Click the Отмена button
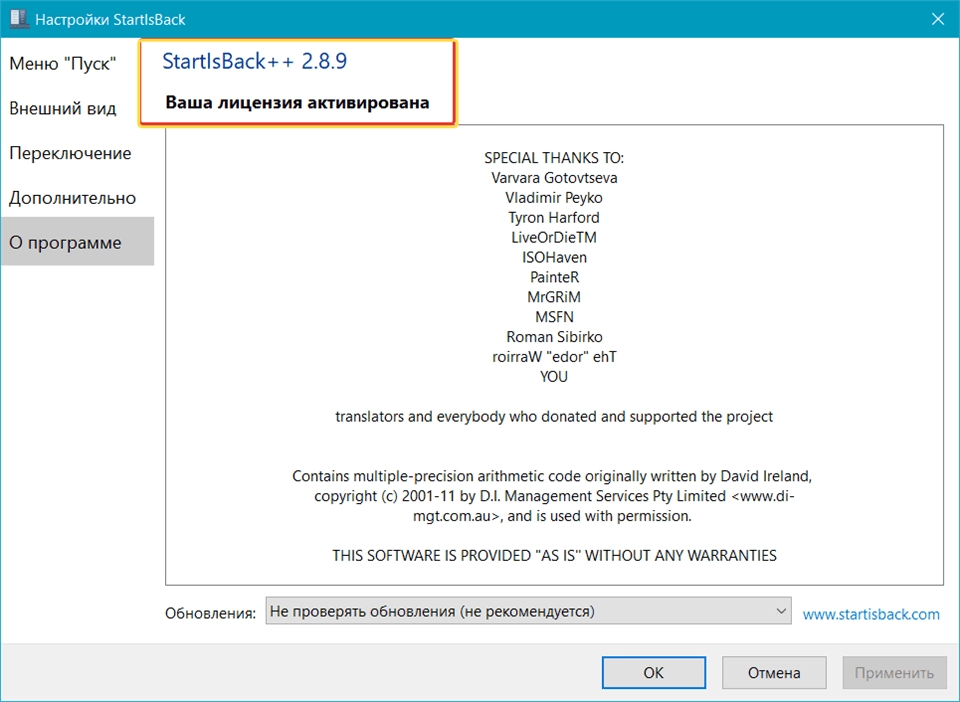 click(774, 673)
